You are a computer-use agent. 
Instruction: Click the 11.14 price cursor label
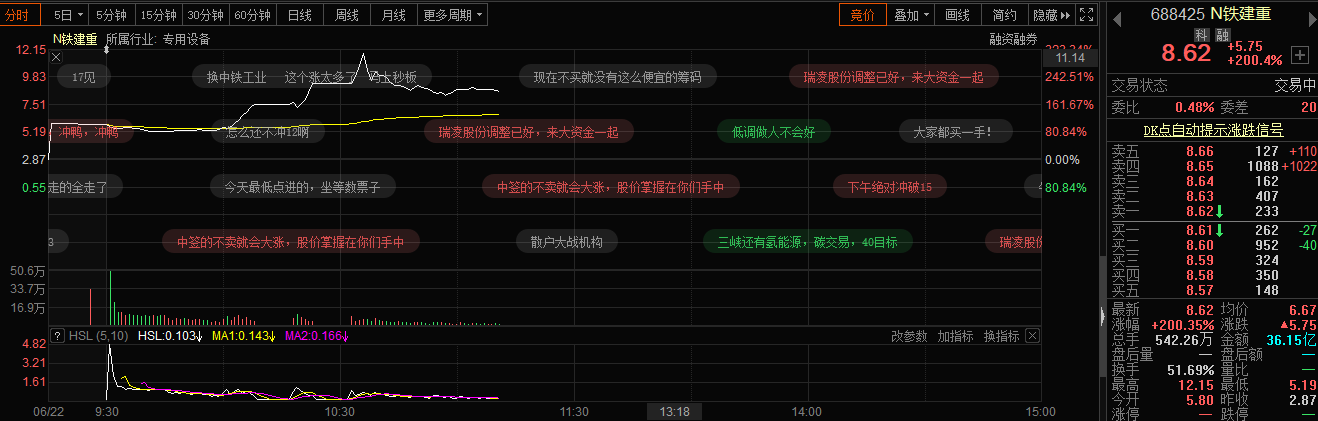[x=1070, y=59]
